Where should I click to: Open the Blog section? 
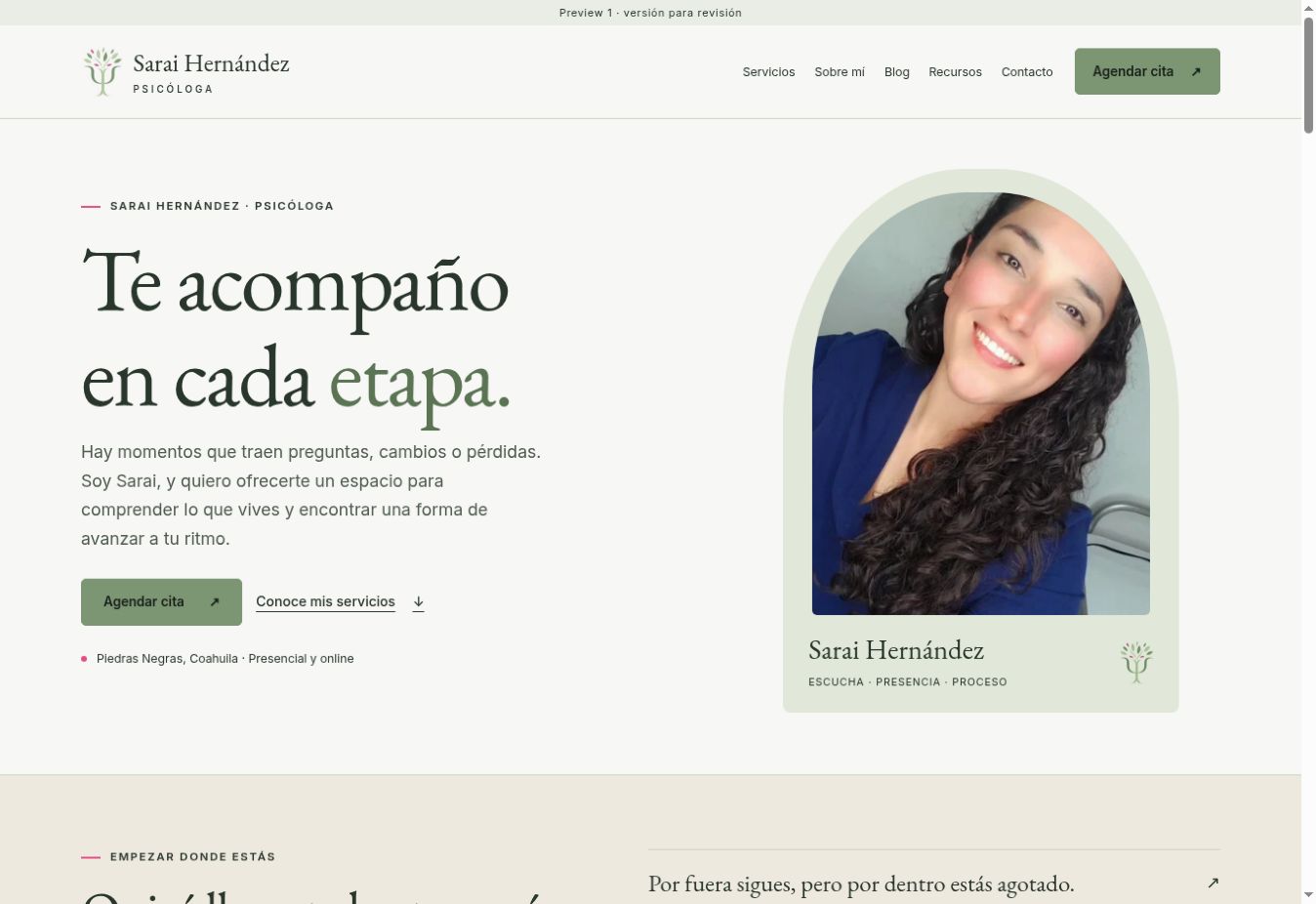click(896, 72)
